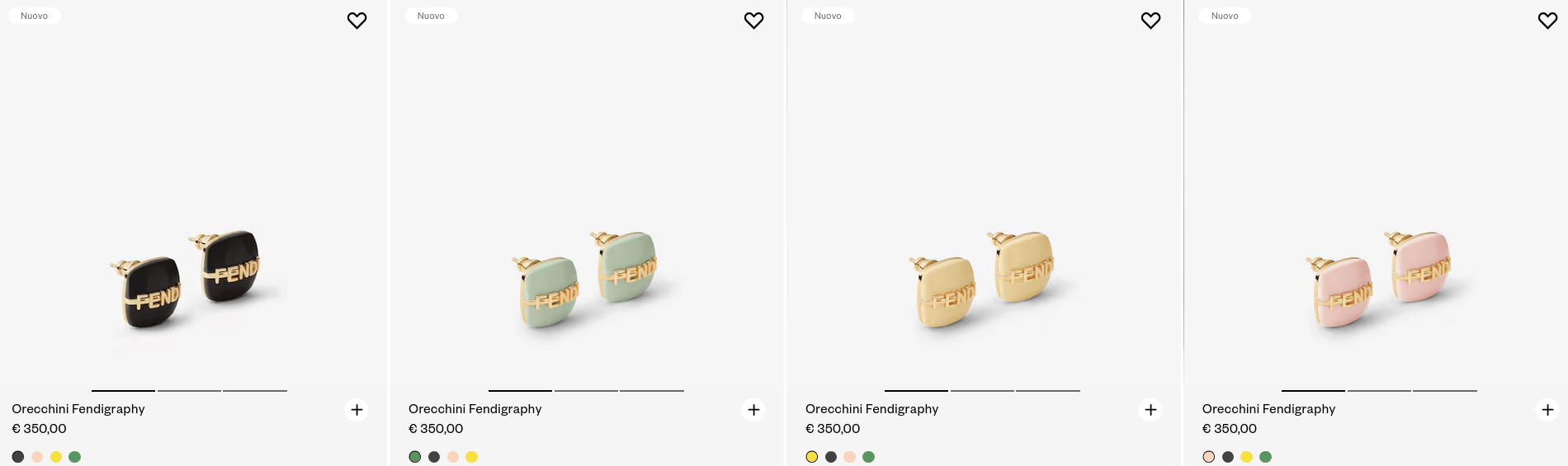The height and width of the screenshot is (466, 1568).
Task: Open Orecchini Fendigraphy title on pink card
Action: pyautogui.click(x=1268, y=409)
